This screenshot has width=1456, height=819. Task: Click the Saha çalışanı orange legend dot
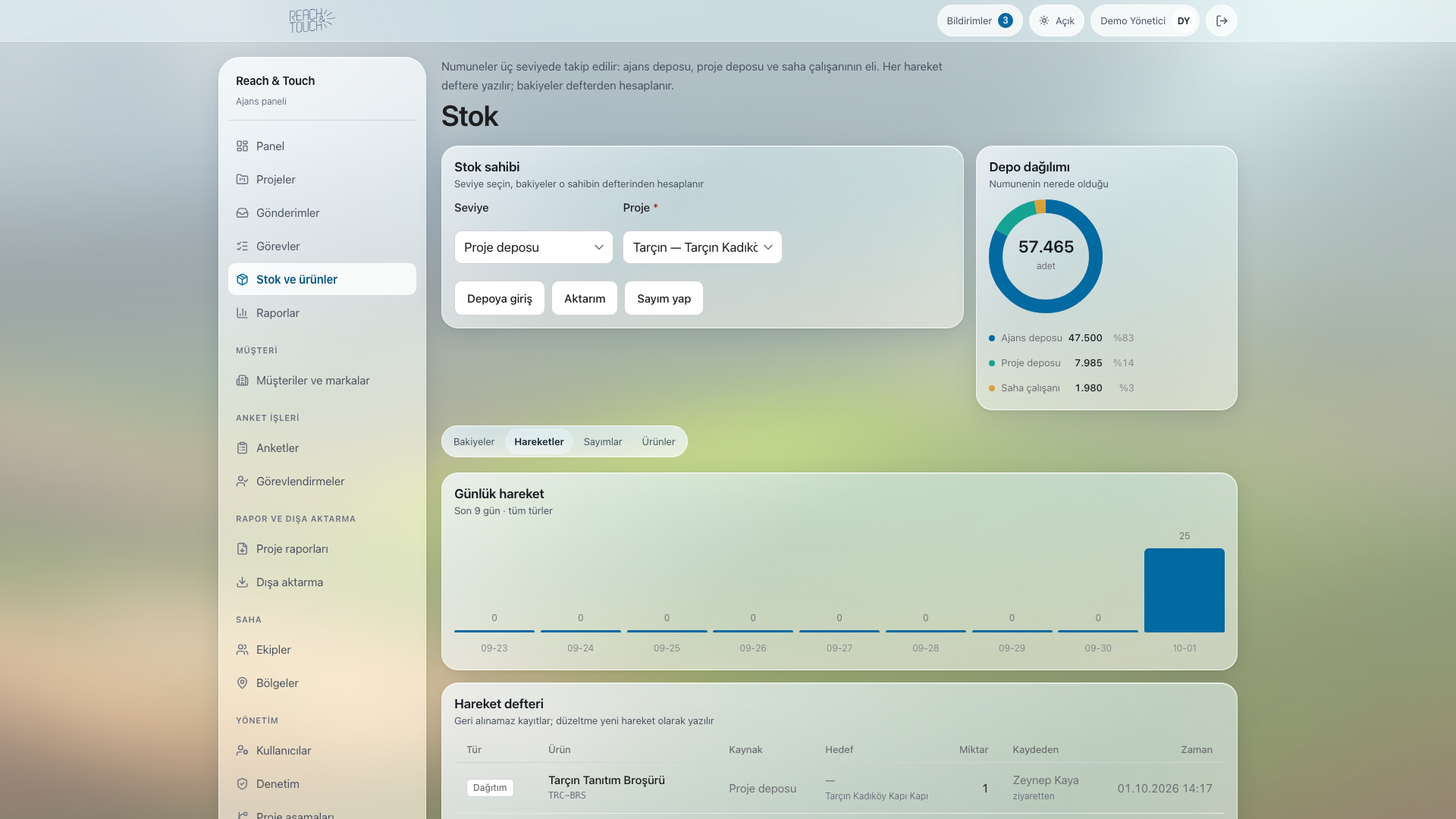(x=992, y=388)
